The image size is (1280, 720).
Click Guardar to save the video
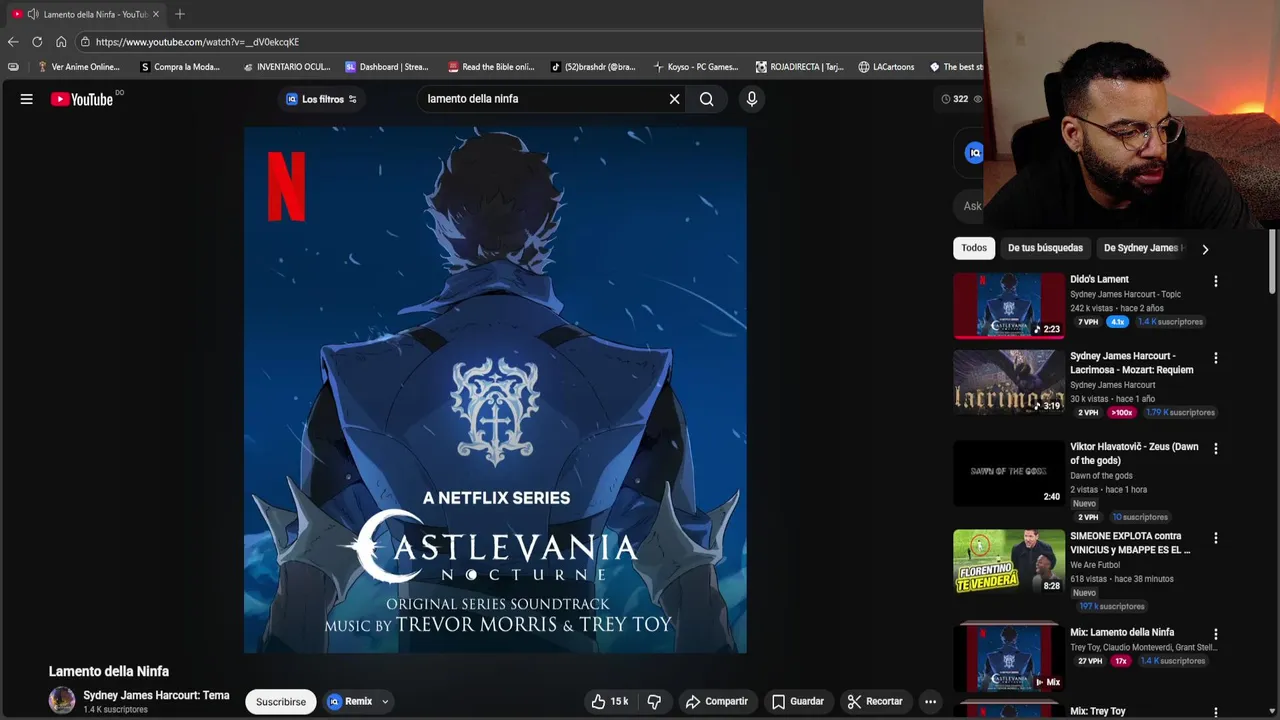point(798,701)
